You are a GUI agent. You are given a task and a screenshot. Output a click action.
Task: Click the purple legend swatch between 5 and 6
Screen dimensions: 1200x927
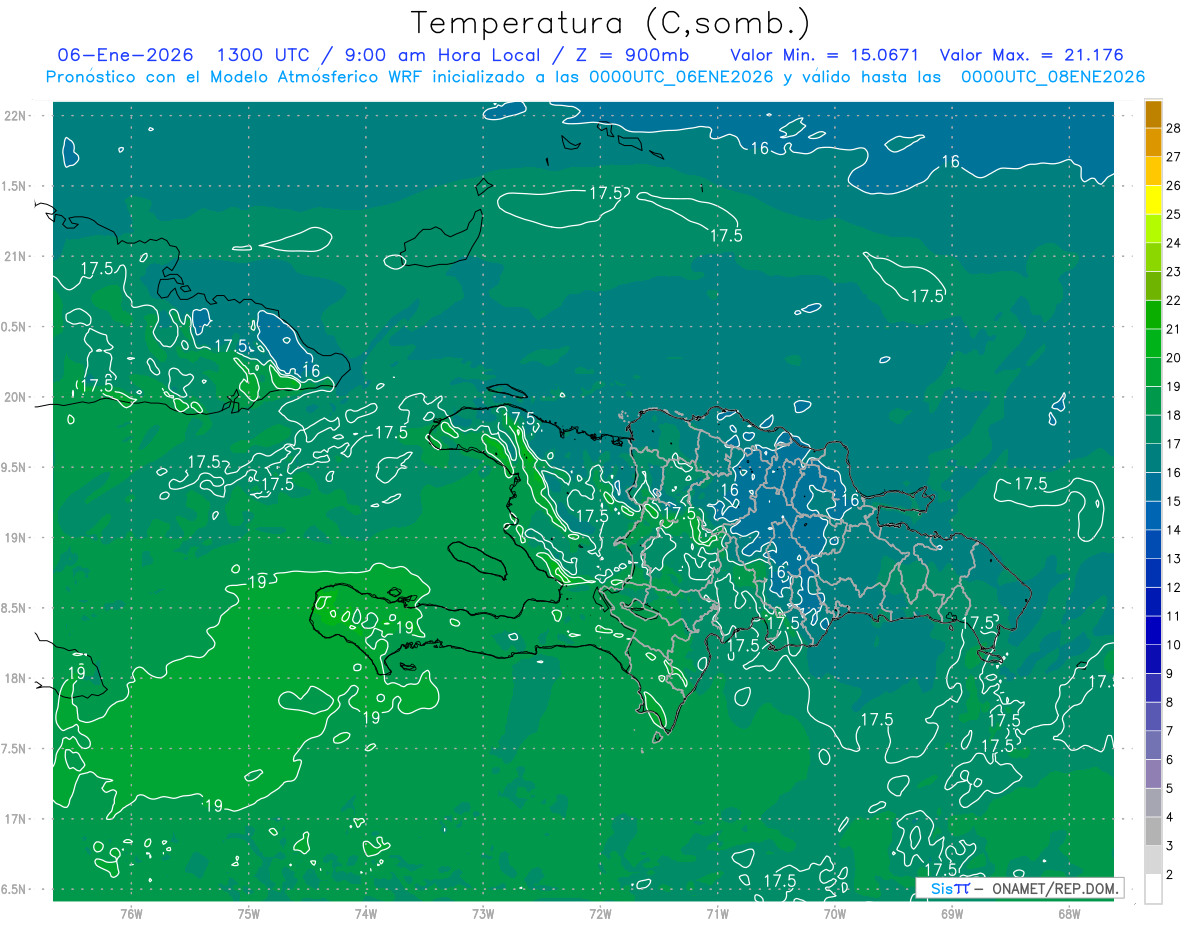(1153, 774)
